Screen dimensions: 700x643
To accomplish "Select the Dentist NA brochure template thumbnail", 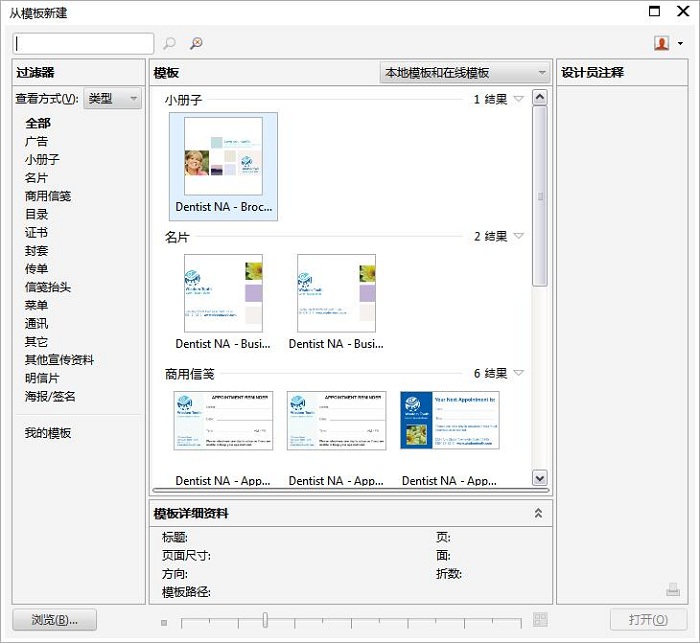I will click(x=224, y=158).
